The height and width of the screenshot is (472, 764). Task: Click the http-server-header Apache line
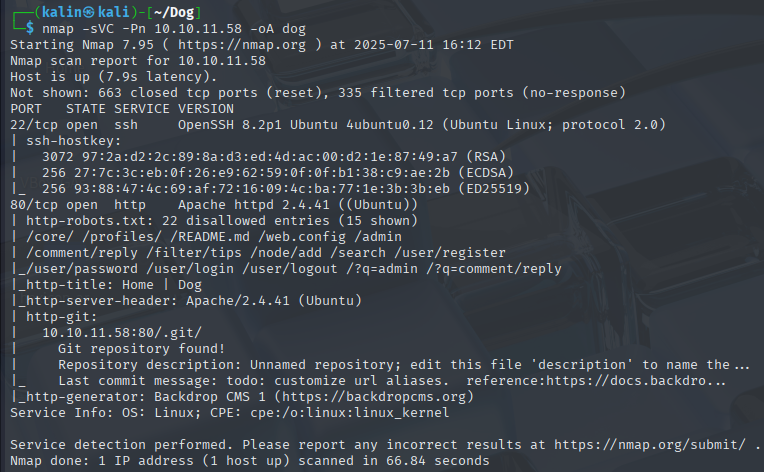tap(158, 300)
